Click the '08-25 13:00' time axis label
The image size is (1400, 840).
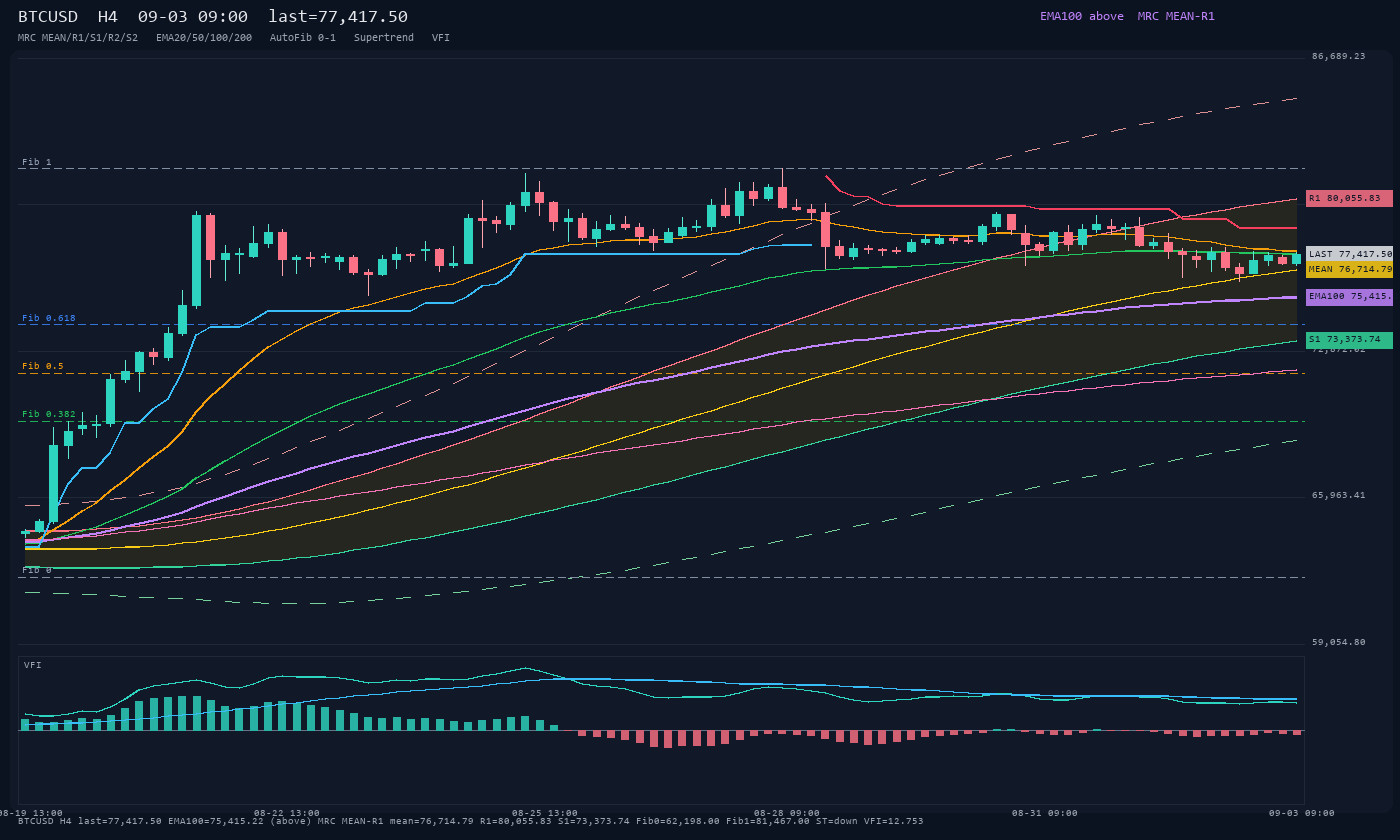(545, 813)
